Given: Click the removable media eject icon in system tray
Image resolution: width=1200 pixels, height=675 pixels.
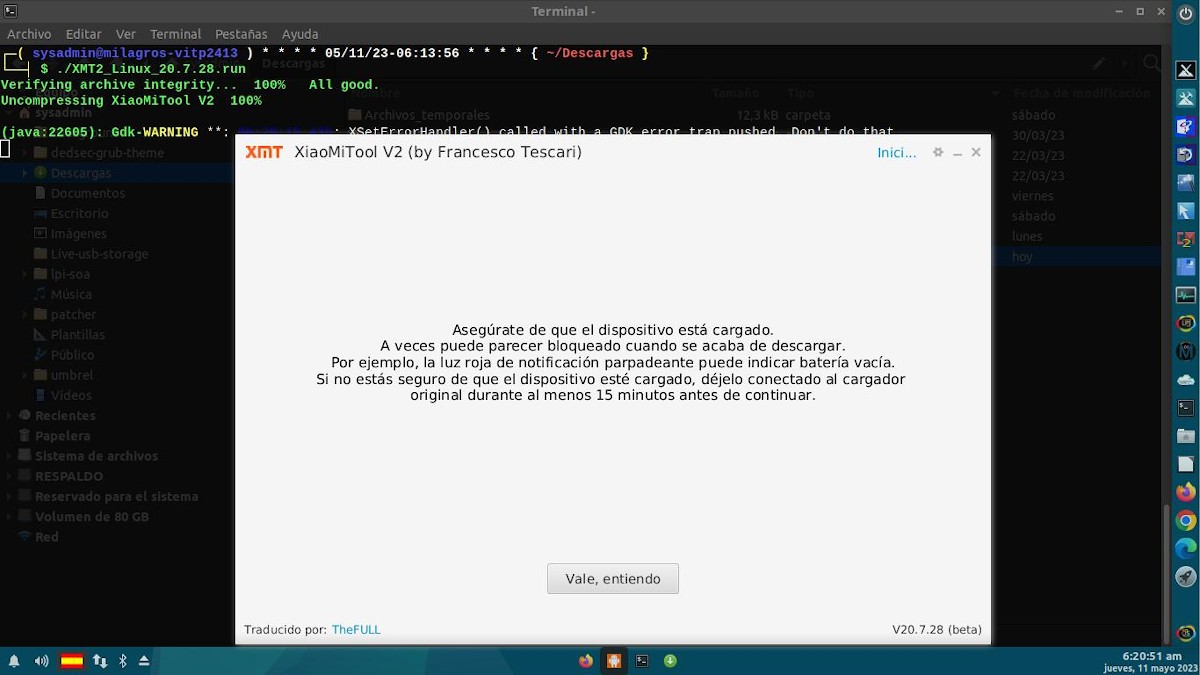Looking at the screenshot, I should click(145, 660).
